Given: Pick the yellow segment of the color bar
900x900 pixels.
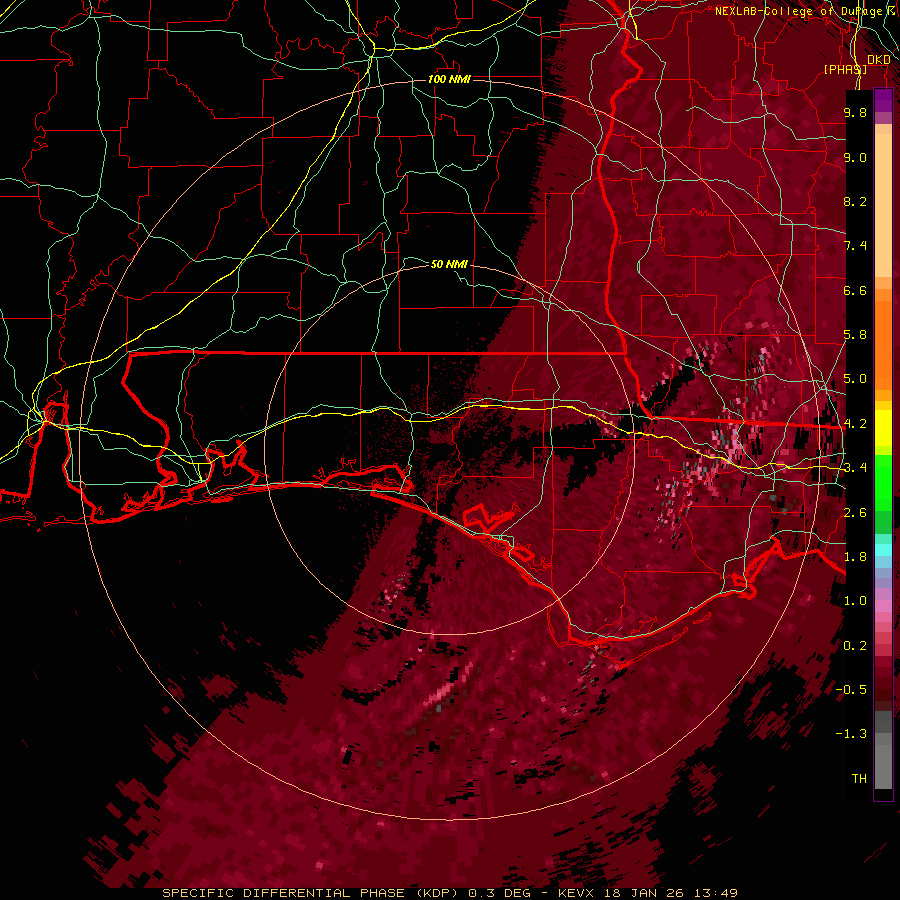Looking at the screenshot, I should 883,428.
